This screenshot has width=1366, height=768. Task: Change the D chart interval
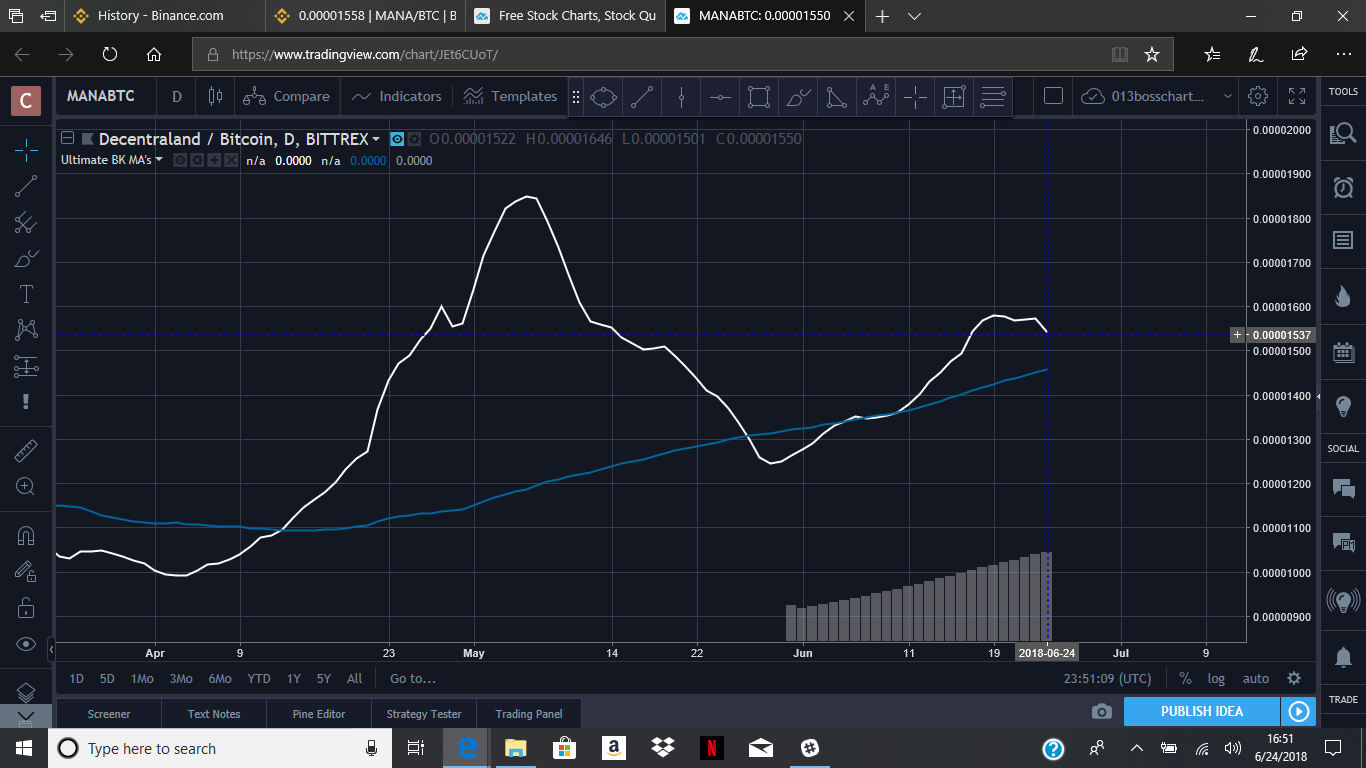177,96
